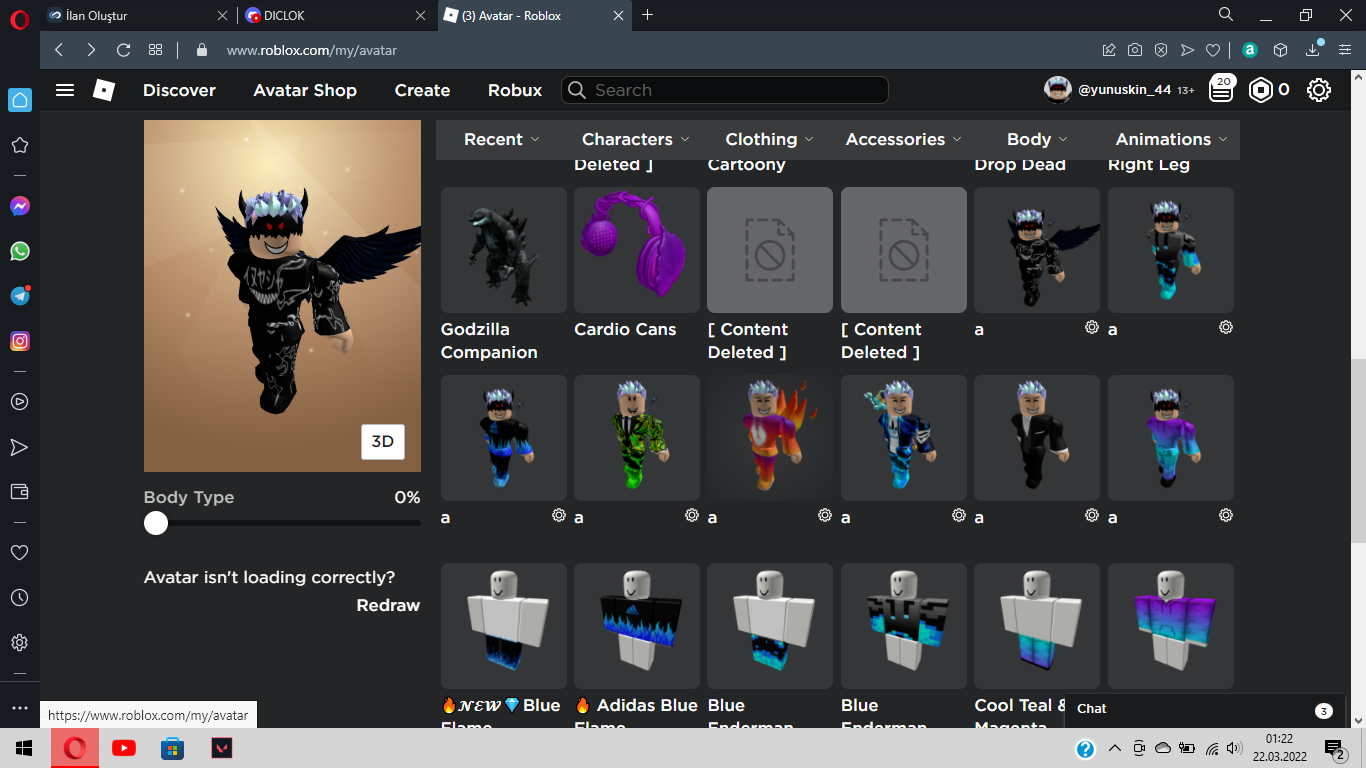The width and height of the screenshot is (1366, 768).
Task: Open the Discover menu item
Action: pos(179,90)
